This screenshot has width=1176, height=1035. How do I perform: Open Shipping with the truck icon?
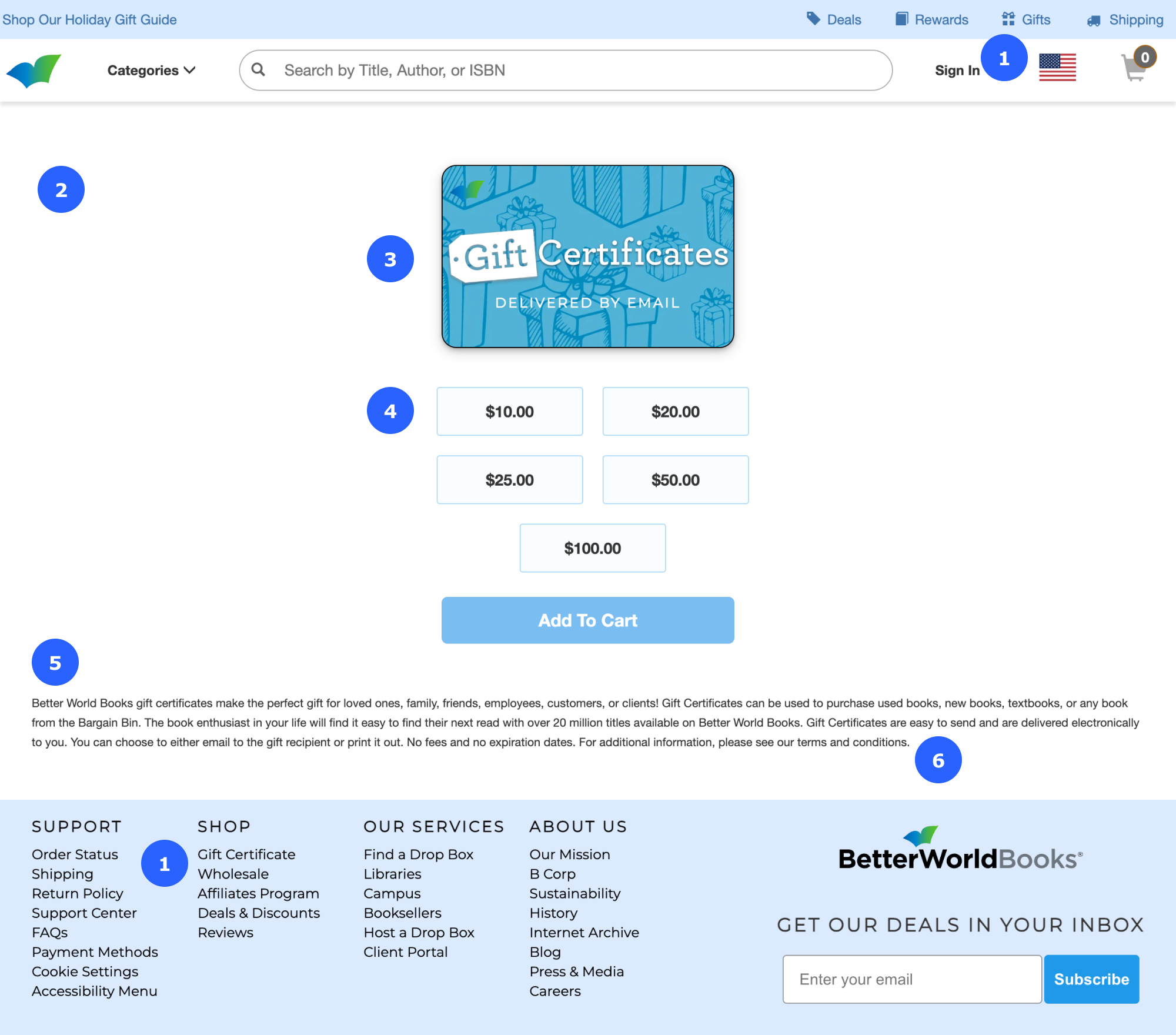(x=1125, y=19)
